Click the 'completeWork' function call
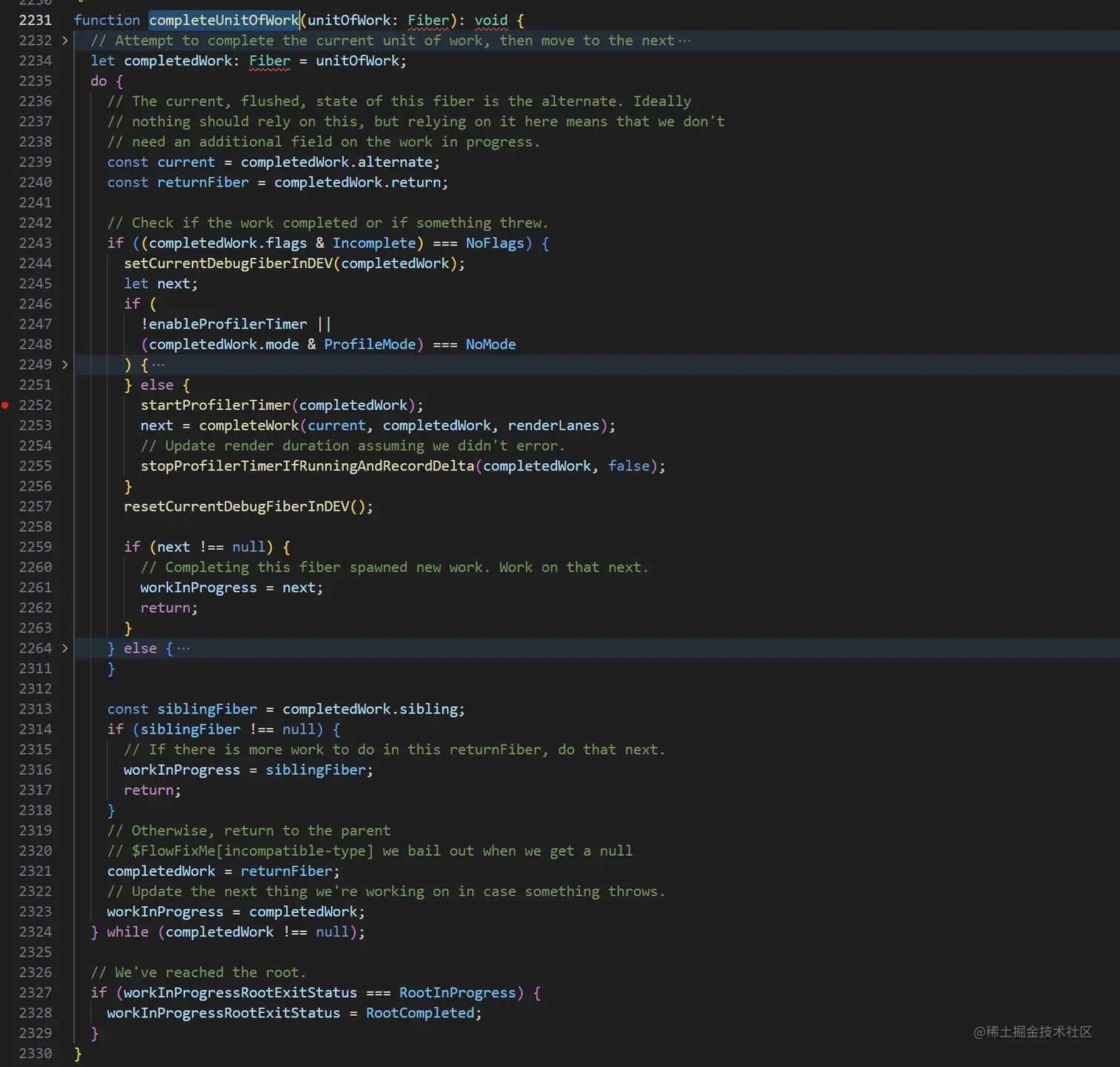Viewport: 1120px width, 1067px height. pyautogui.click(x=249, y=425)
